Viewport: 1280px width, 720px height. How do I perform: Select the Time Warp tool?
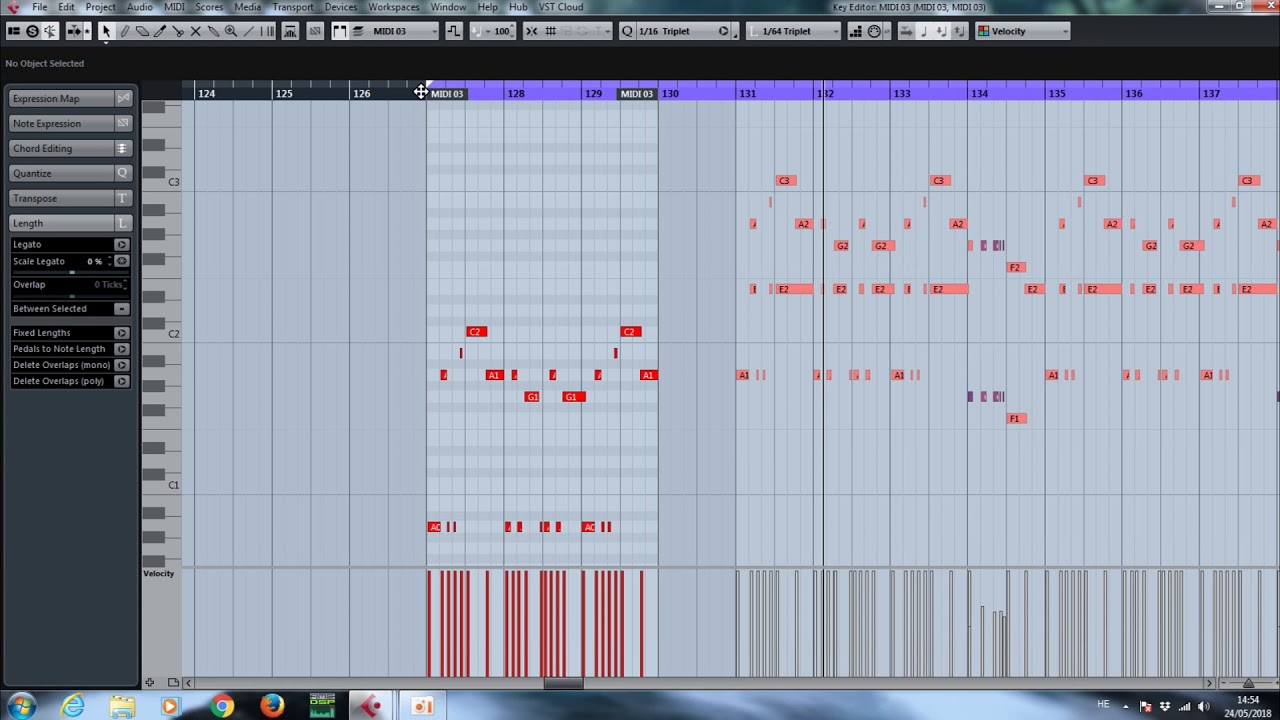(x=267, y=31)
